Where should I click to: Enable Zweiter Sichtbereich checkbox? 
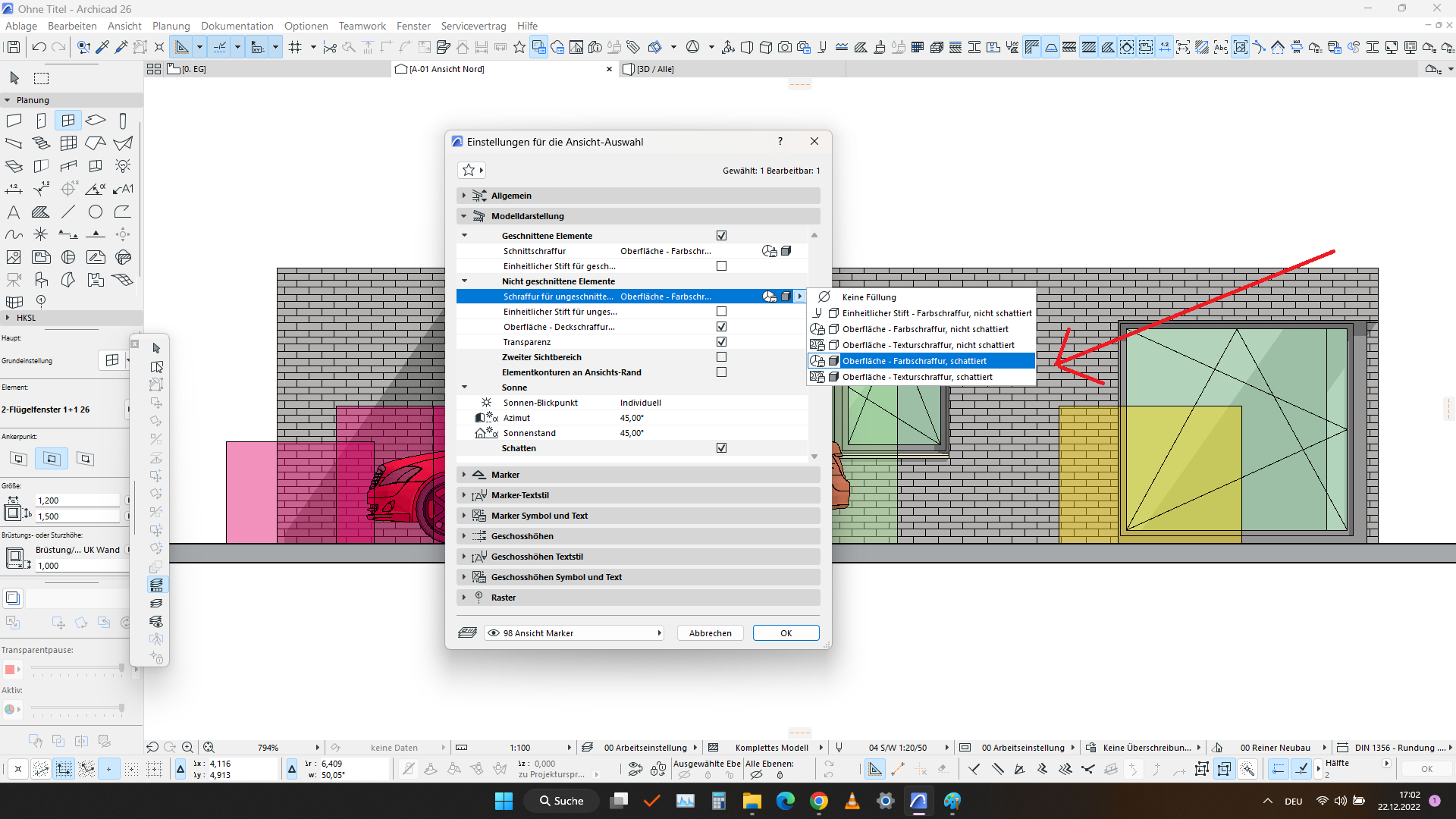[x=721, y=357]
